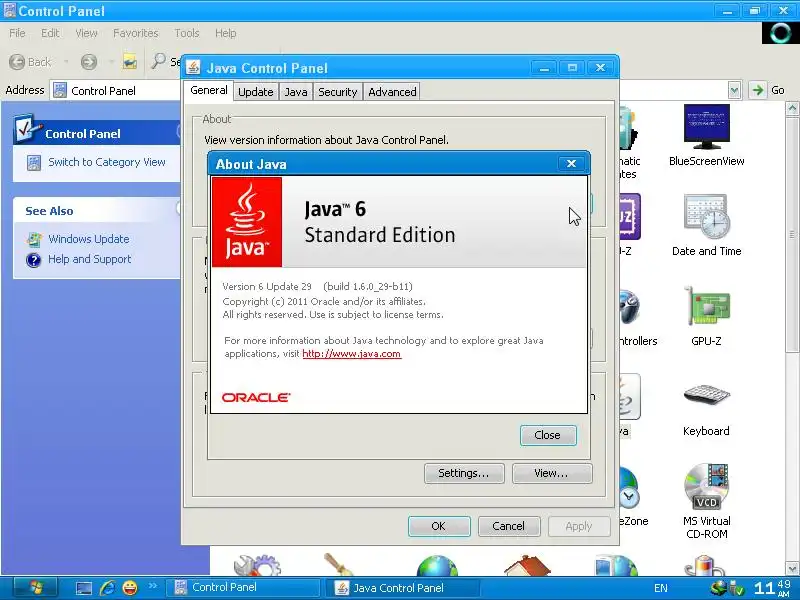Click the network tray icon in system tray
Viewport: 800px width, 600px height.
click(719, 588)
